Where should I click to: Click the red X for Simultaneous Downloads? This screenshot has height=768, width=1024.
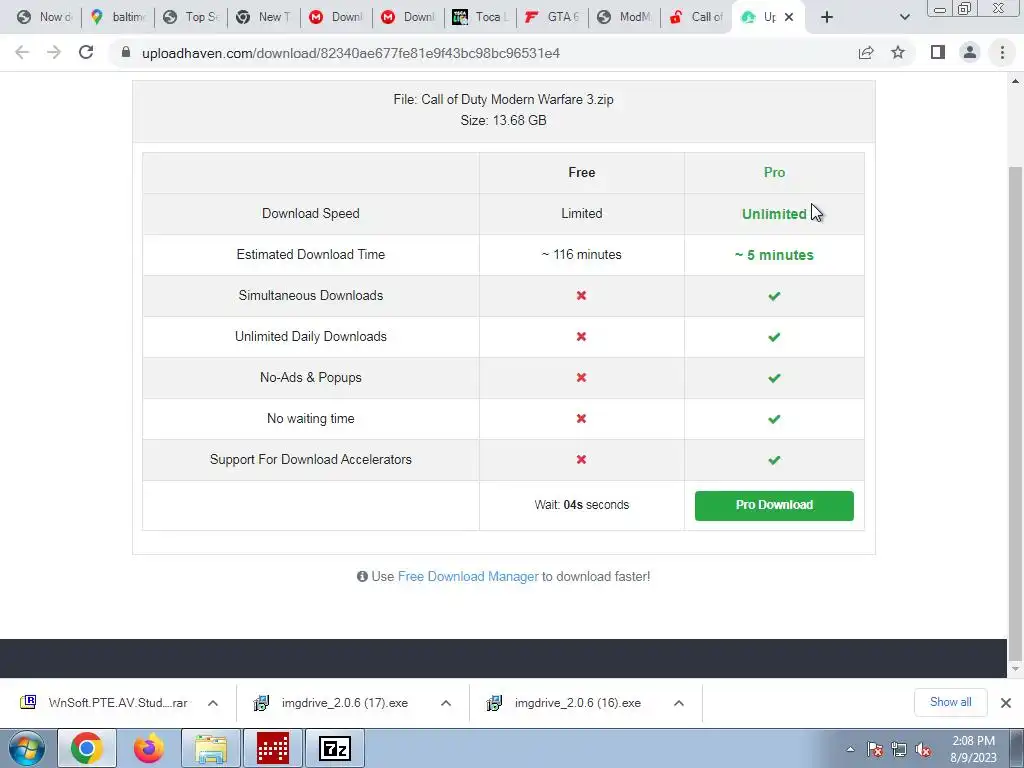(581, 296)
